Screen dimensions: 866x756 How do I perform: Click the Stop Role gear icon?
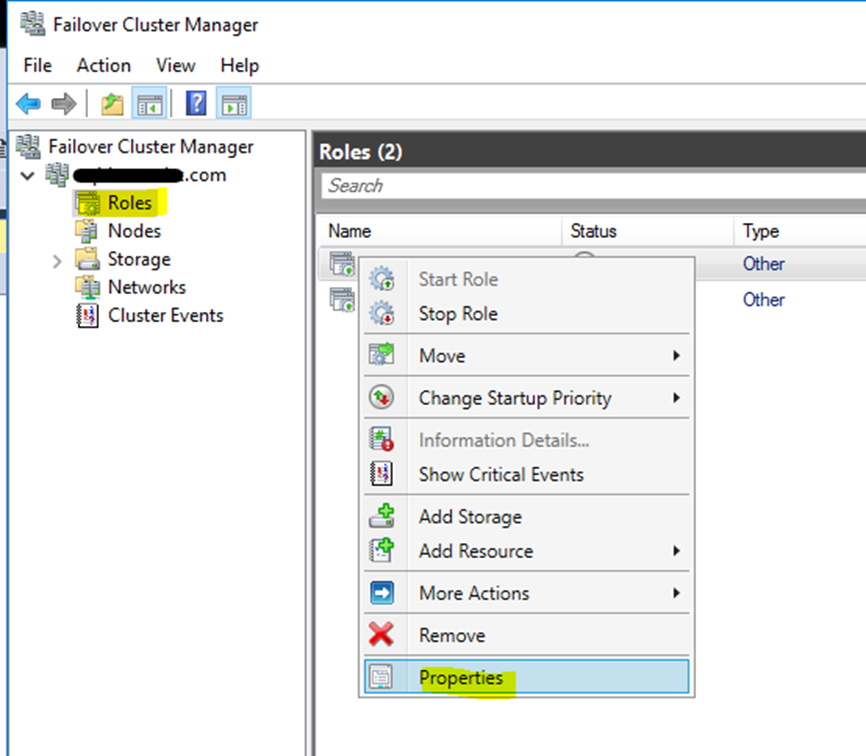tap(382, 313)
